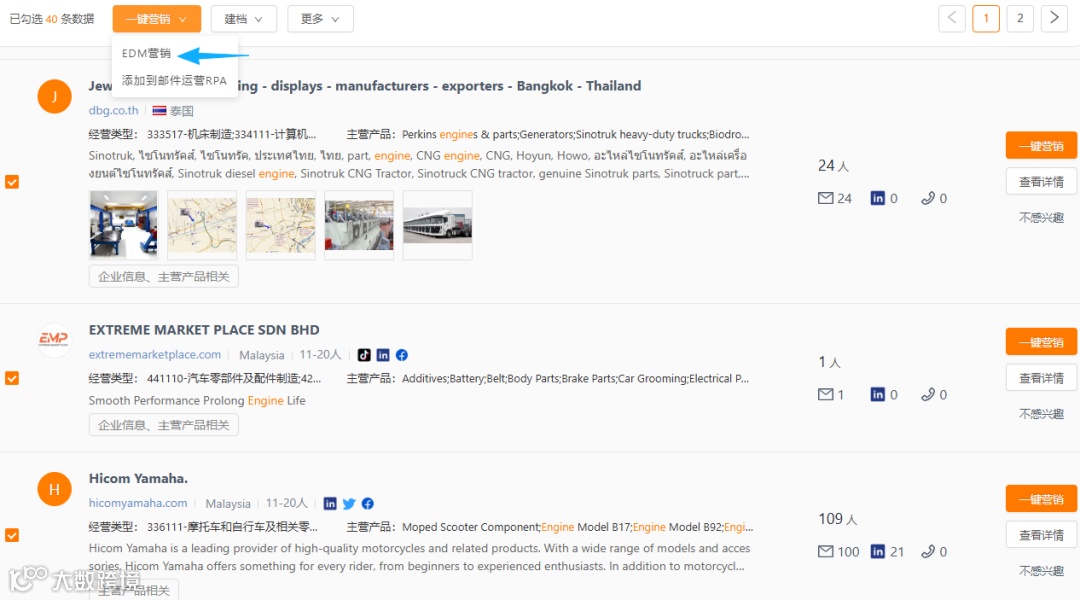Click the 109 人 employee count
The width and height of the screenshot is (1080, 600).
838,519
